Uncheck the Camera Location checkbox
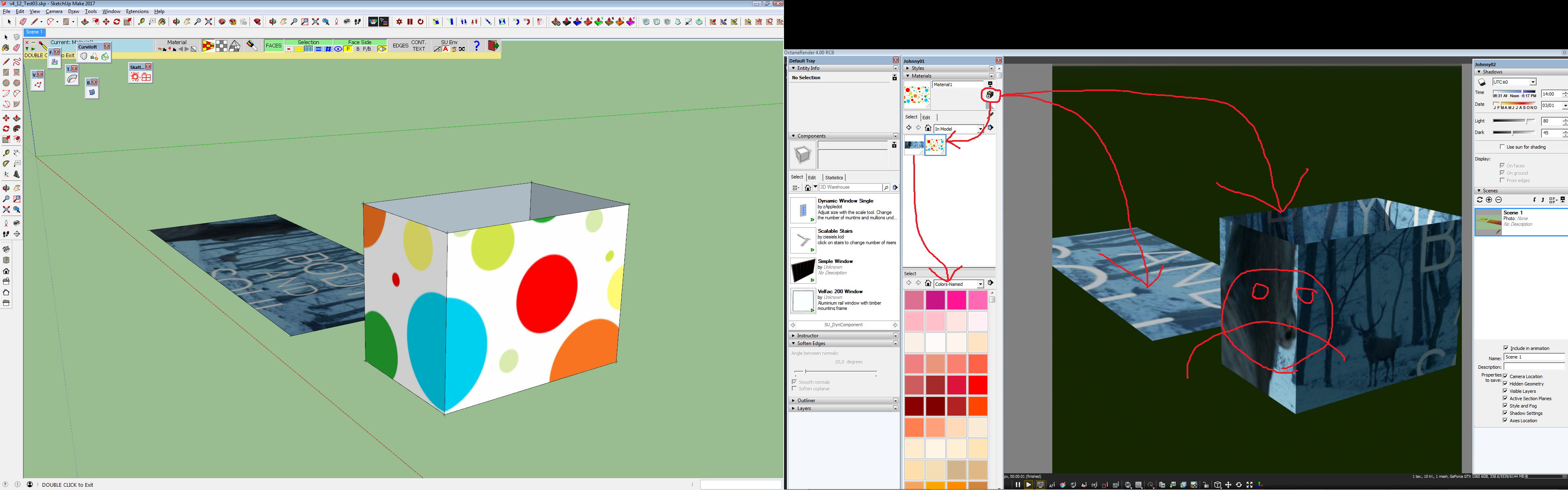Image resolution: width=1568 pixels, height=490 pixels. click(1505, 376)
